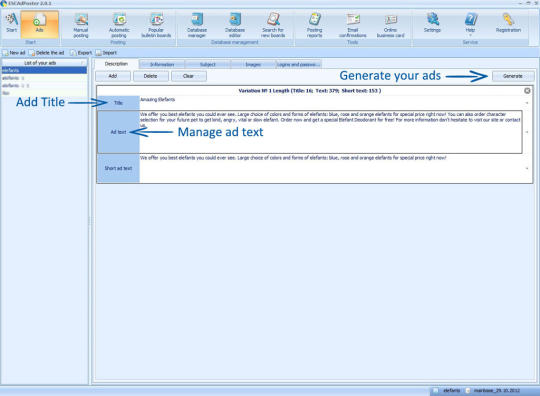Click the List of your ads header

pyautogui.click(x=44, y=63)
